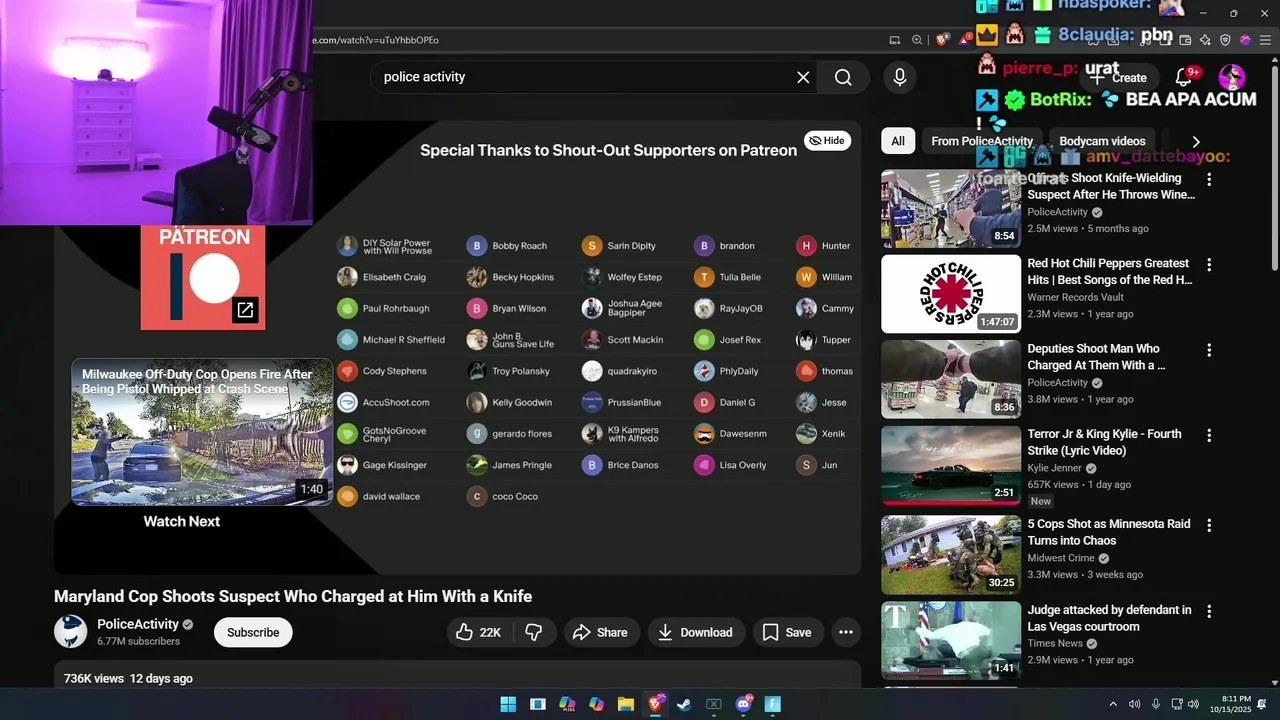
Task: Open Microsoft Copilot from the taskbar
Action: coord(597,704)
